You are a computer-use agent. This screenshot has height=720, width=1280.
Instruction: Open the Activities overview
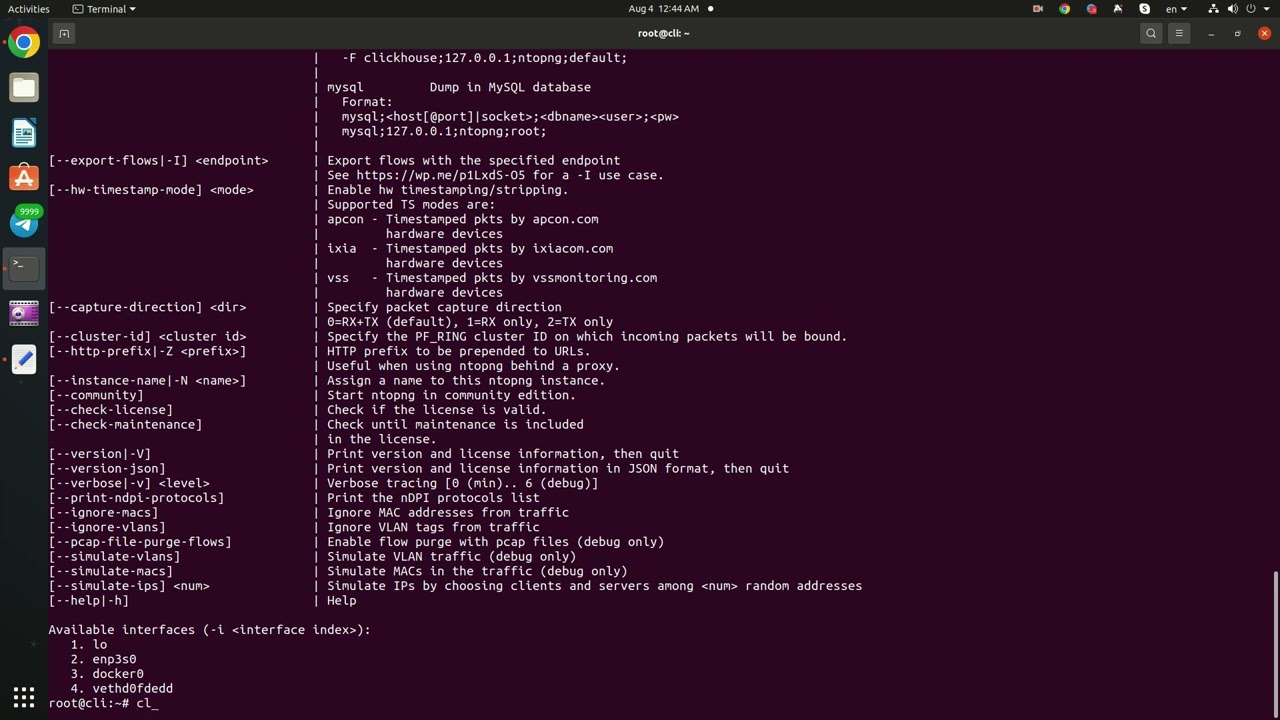(28, 9)
